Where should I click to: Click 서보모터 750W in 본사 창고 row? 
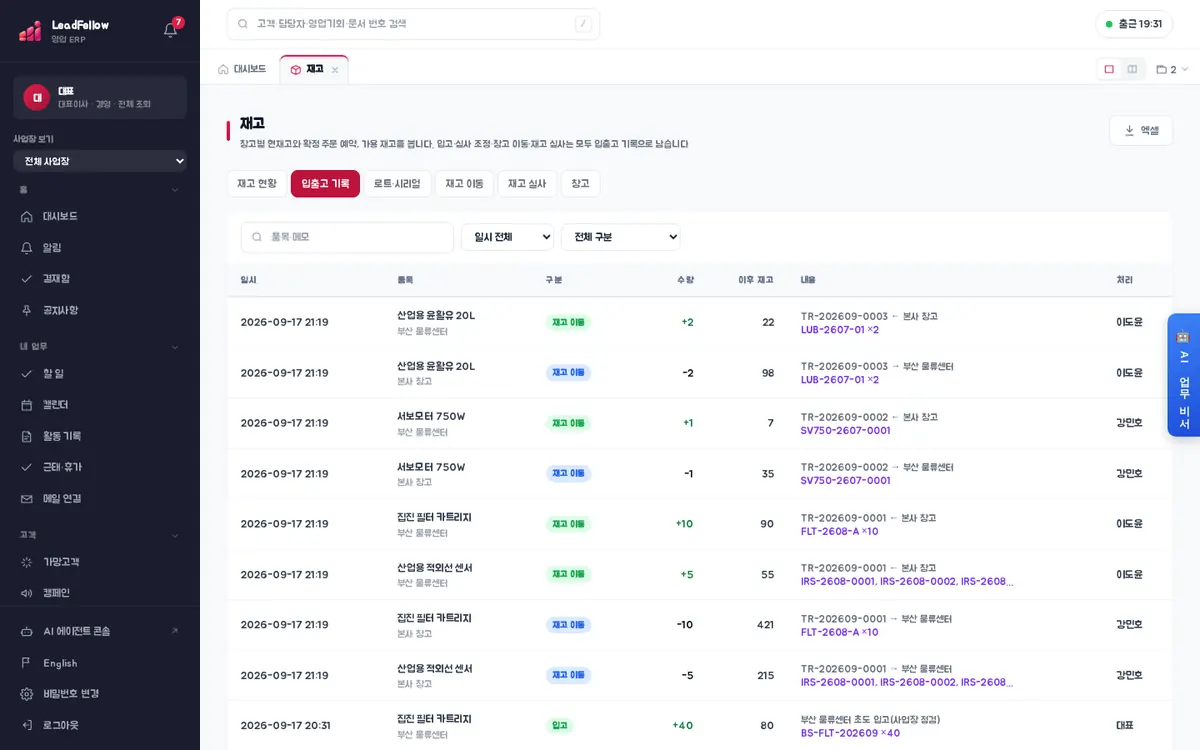(x=431, y=466)
